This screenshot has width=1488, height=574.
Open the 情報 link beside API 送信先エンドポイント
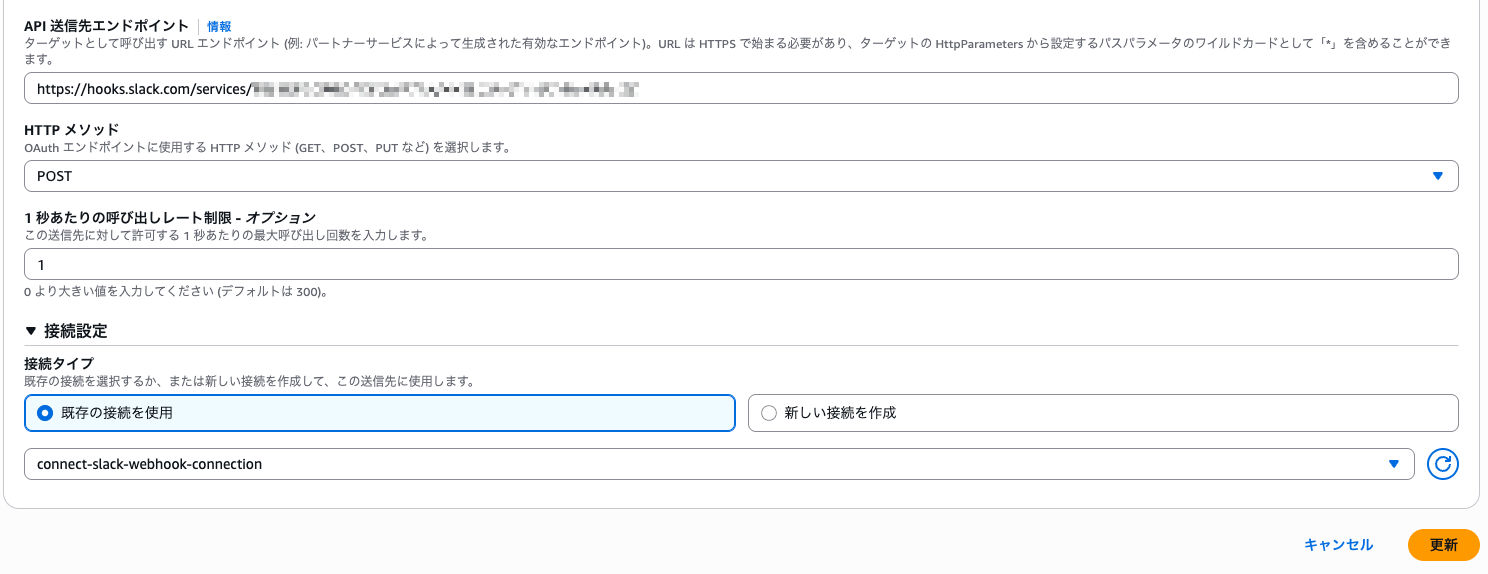219,26
